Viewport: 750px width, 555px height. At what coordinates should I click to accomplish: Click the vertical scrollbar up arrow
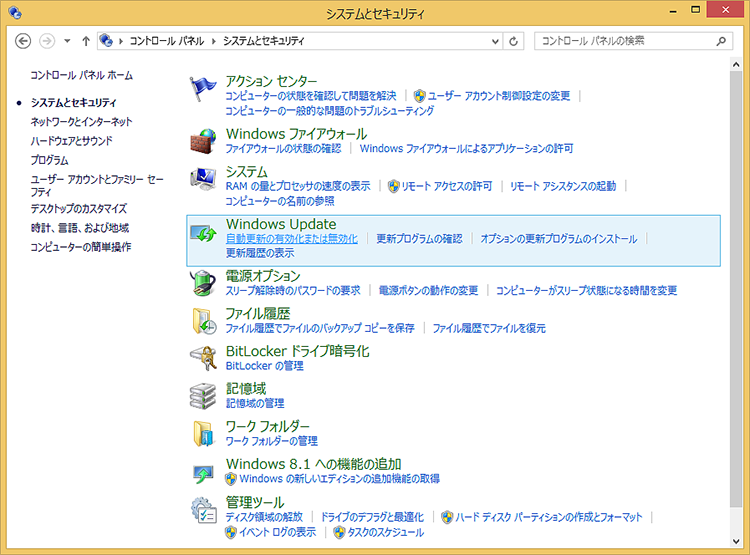tap(736, 64)
